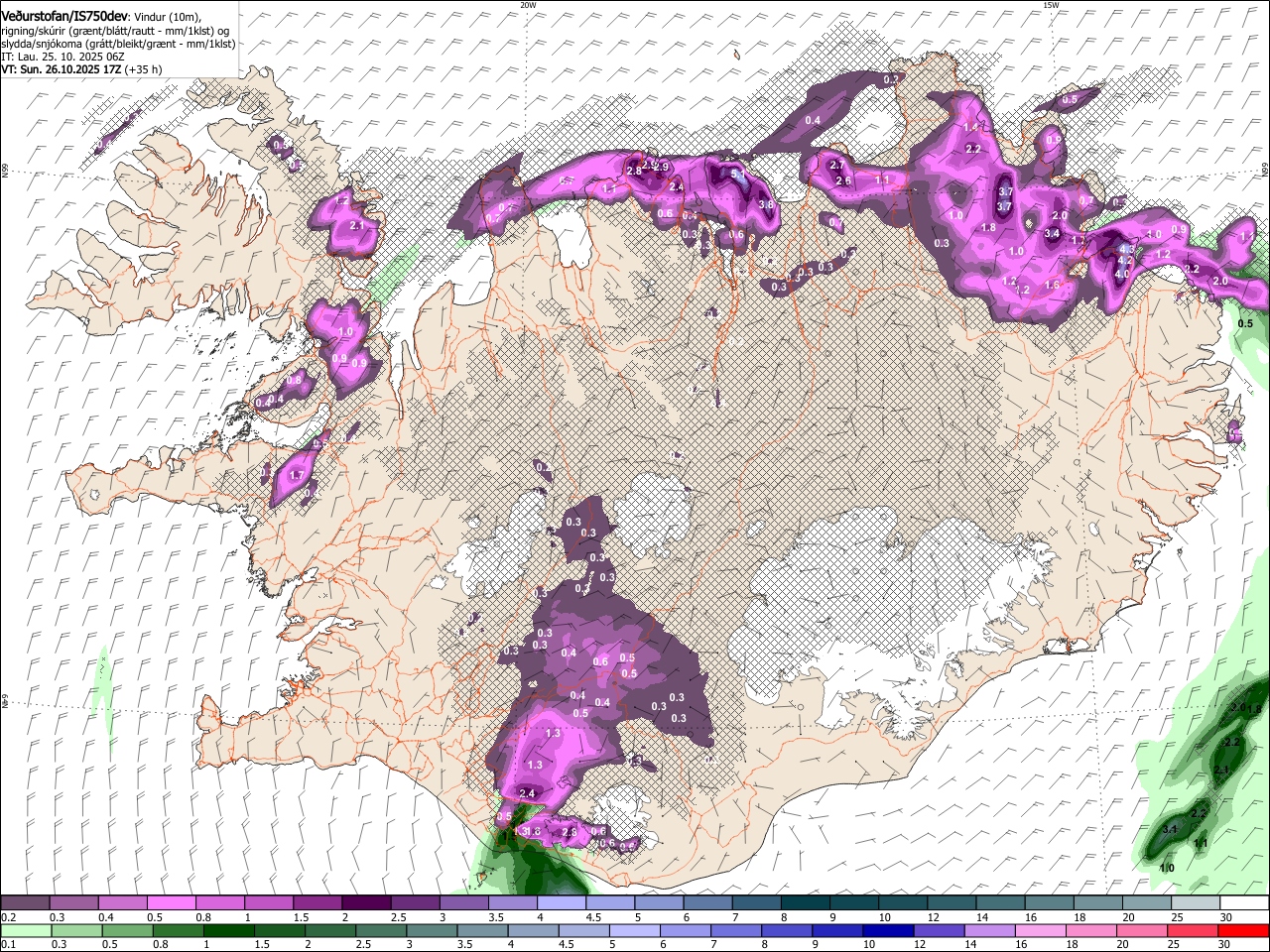Click the lower legend swatch labeled 20
The image size is (1270, 952).
coord(1143,930)
